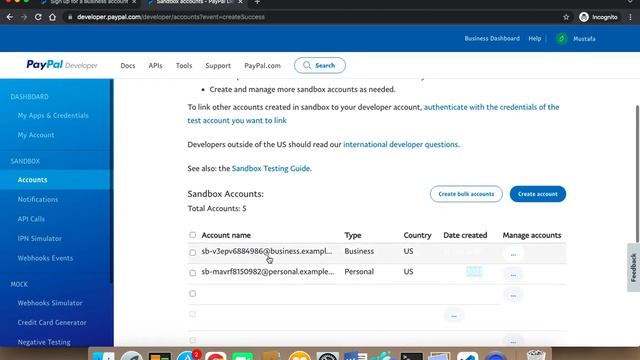Check the sb-mavrf8150982 personal account checkbox

tap(193, 273)
